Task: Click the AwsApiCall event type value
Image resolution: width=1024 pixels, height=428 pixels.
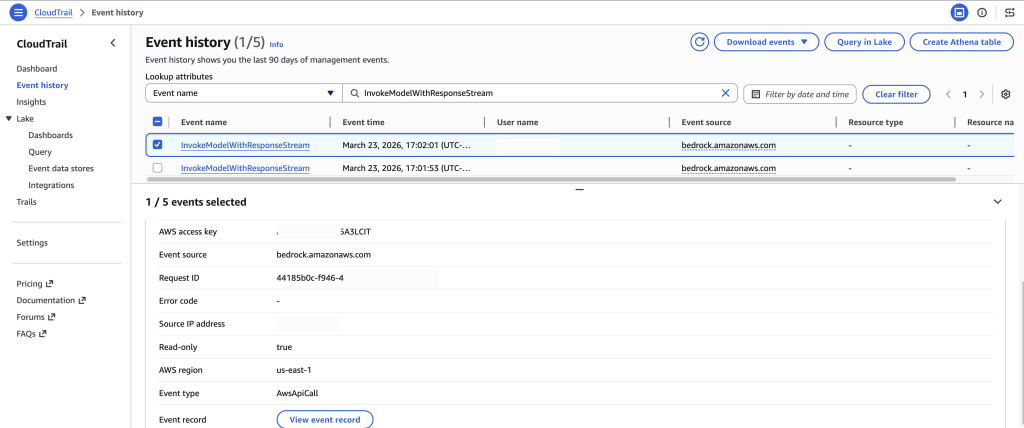Action: [297, 393]
